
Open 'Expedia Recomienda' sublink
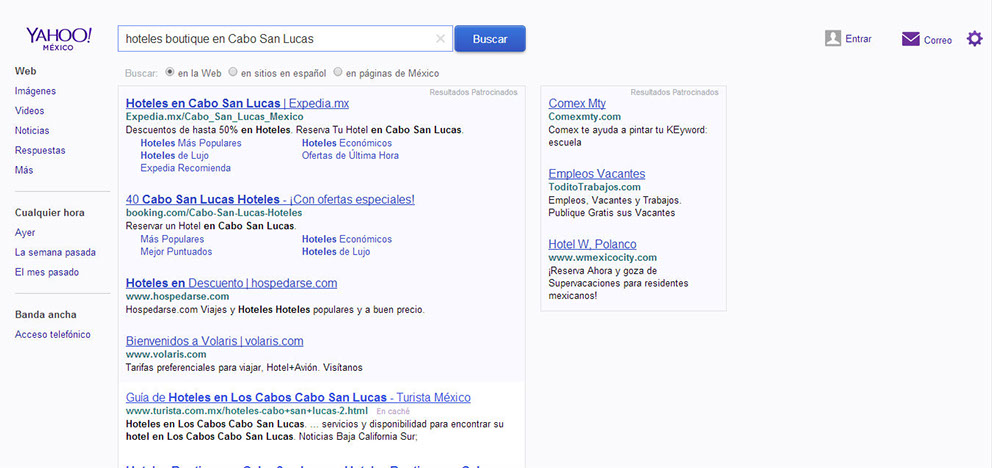click(185, 168)
